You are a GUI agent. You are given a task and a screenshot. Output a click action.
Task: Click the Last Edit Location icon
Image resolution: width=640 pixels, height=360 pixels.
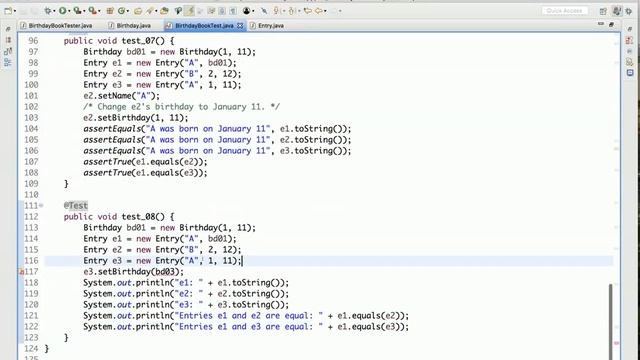coord(307,11)
